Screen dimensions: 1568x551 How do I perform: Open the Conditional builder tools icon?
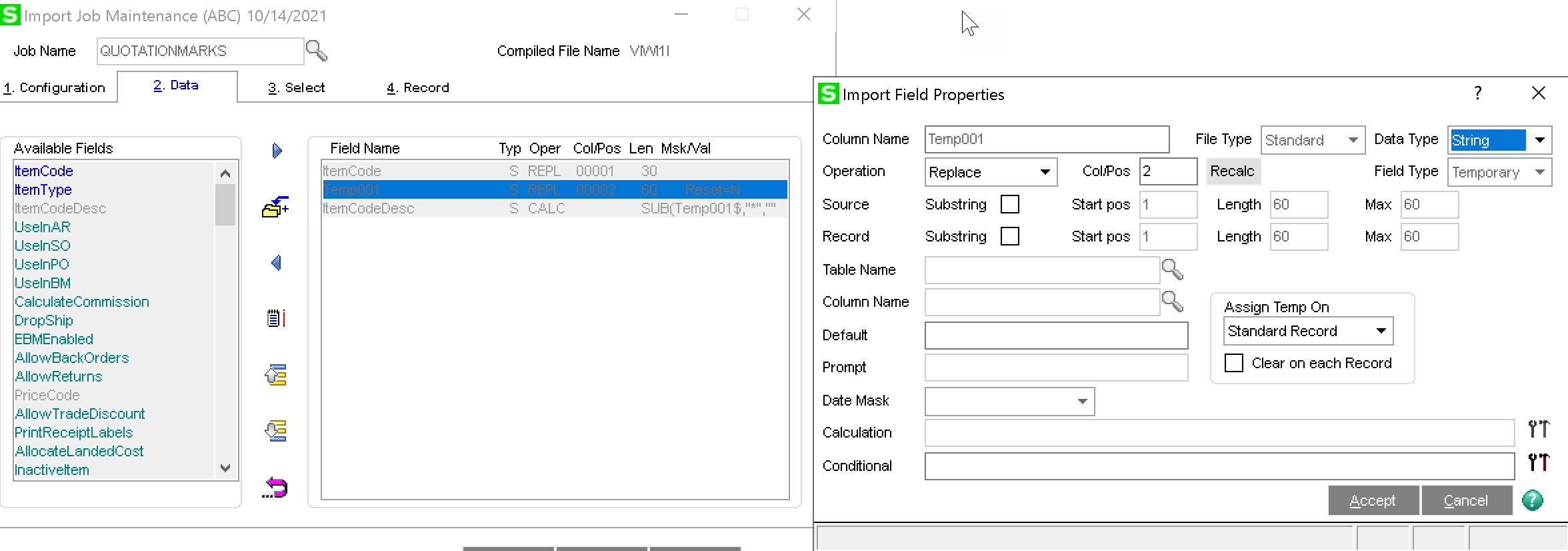tap(1539, 462)
